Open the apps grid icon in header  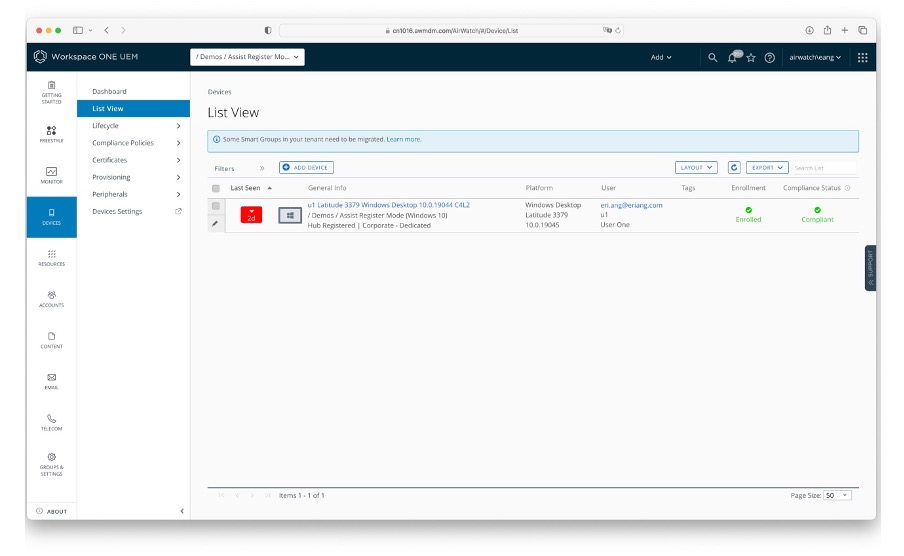point(862,58)
